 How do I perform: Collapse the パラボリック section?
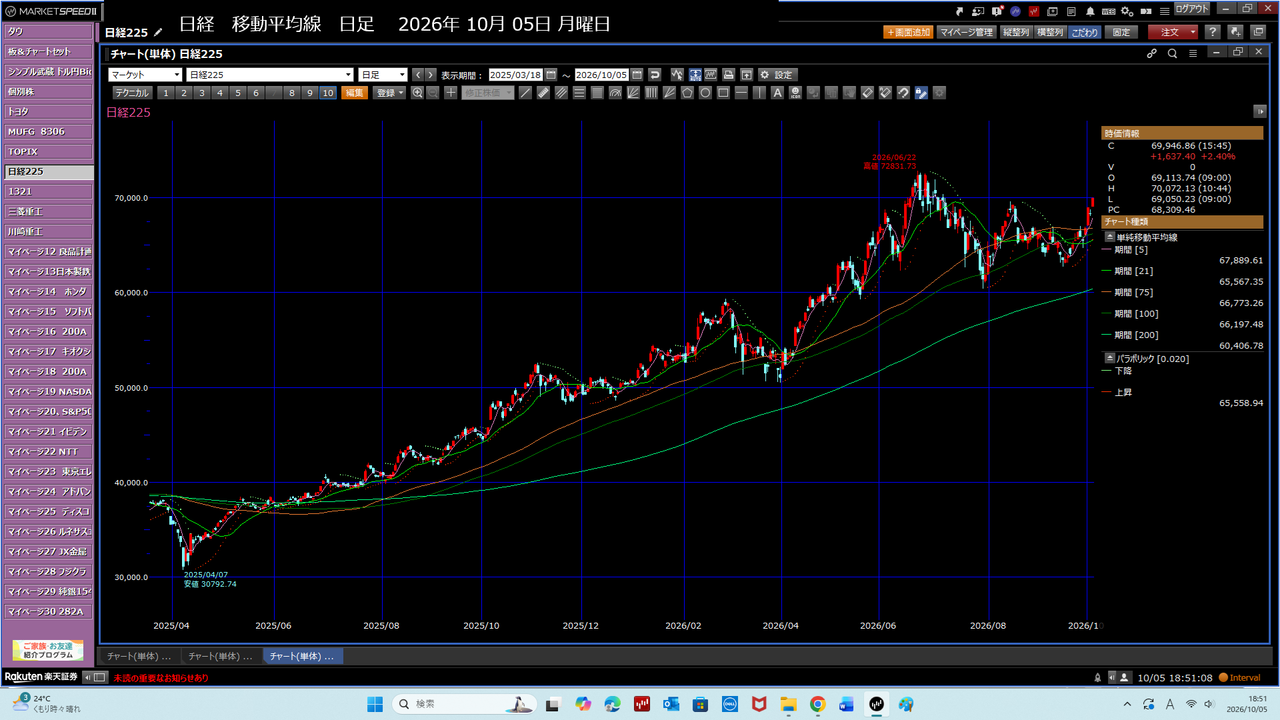[1109, 358]
